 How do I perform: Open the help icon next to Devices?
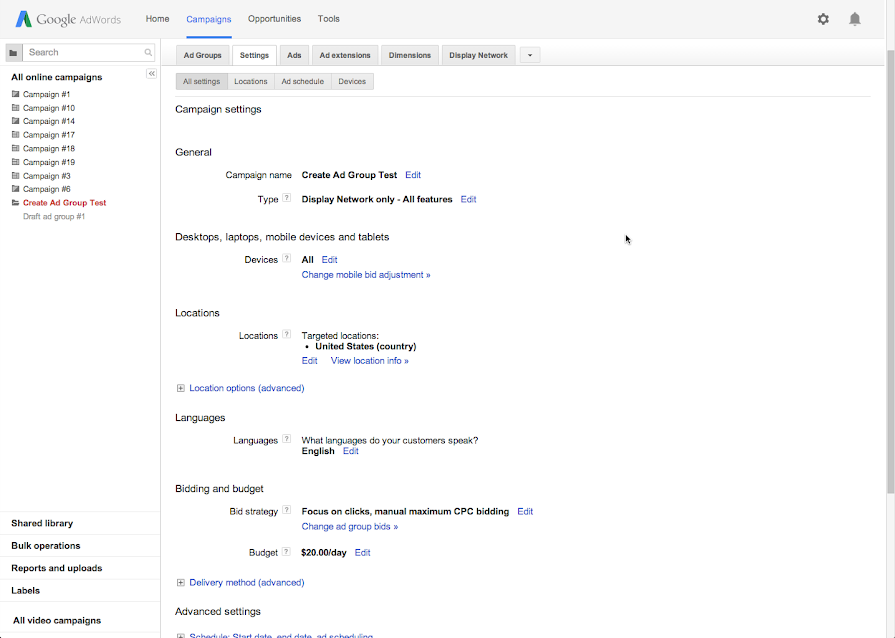click(x=287, y=258)
